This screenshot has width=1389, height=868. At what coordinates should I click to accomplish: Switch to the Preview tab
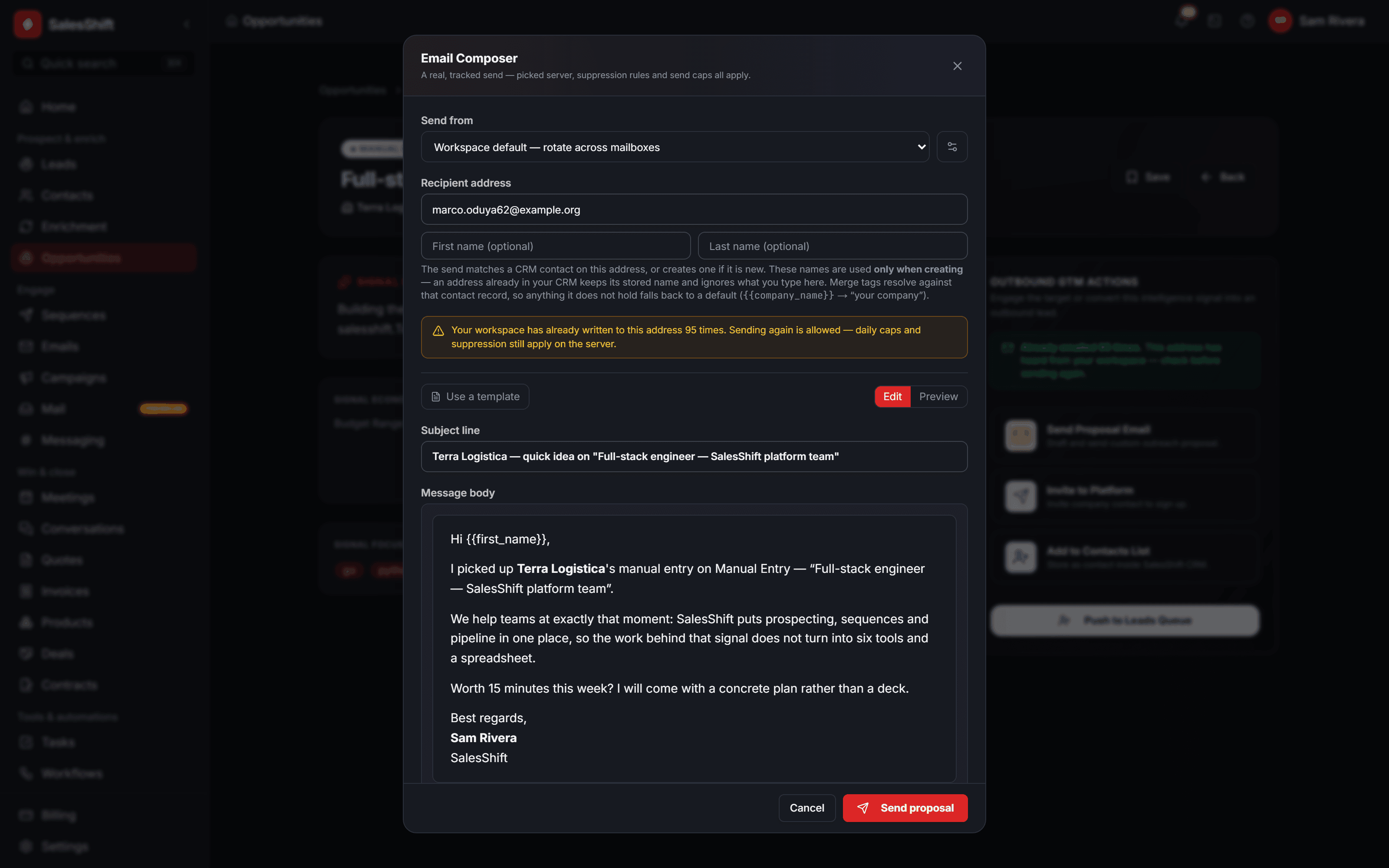[938, 397]
